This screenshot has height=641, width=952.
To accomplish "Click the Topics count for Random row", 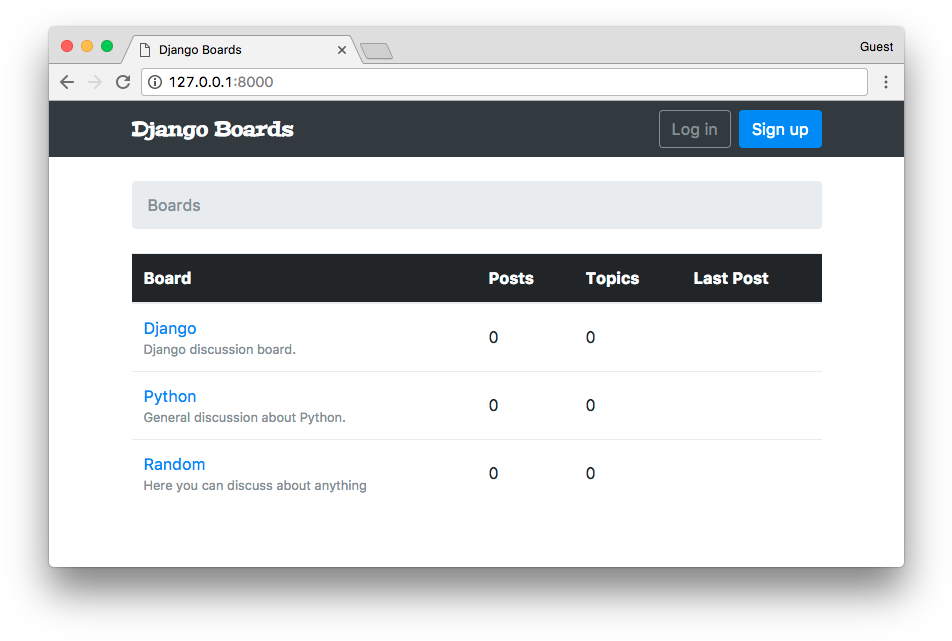I will pyautogui.click(x=590, y=473).
